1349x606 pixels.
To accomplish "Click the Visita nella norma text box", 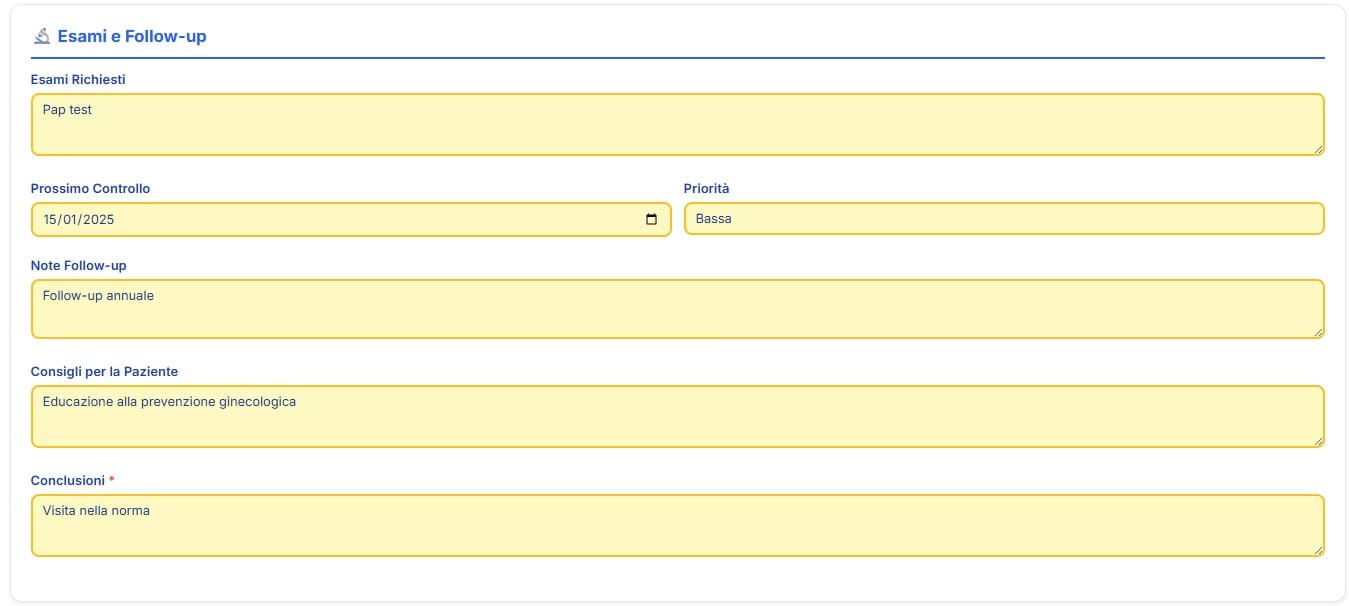I will click(x=677, y=525).
